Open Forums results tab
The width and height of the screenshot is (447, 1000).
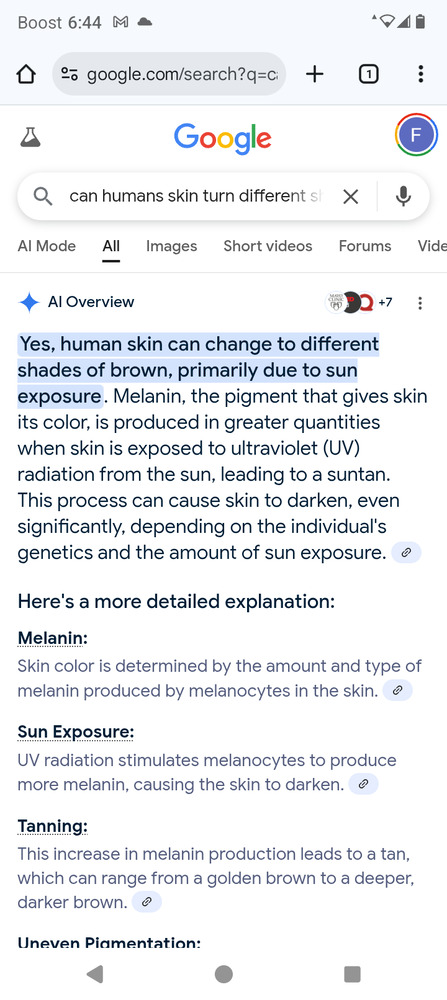[365, 246]
